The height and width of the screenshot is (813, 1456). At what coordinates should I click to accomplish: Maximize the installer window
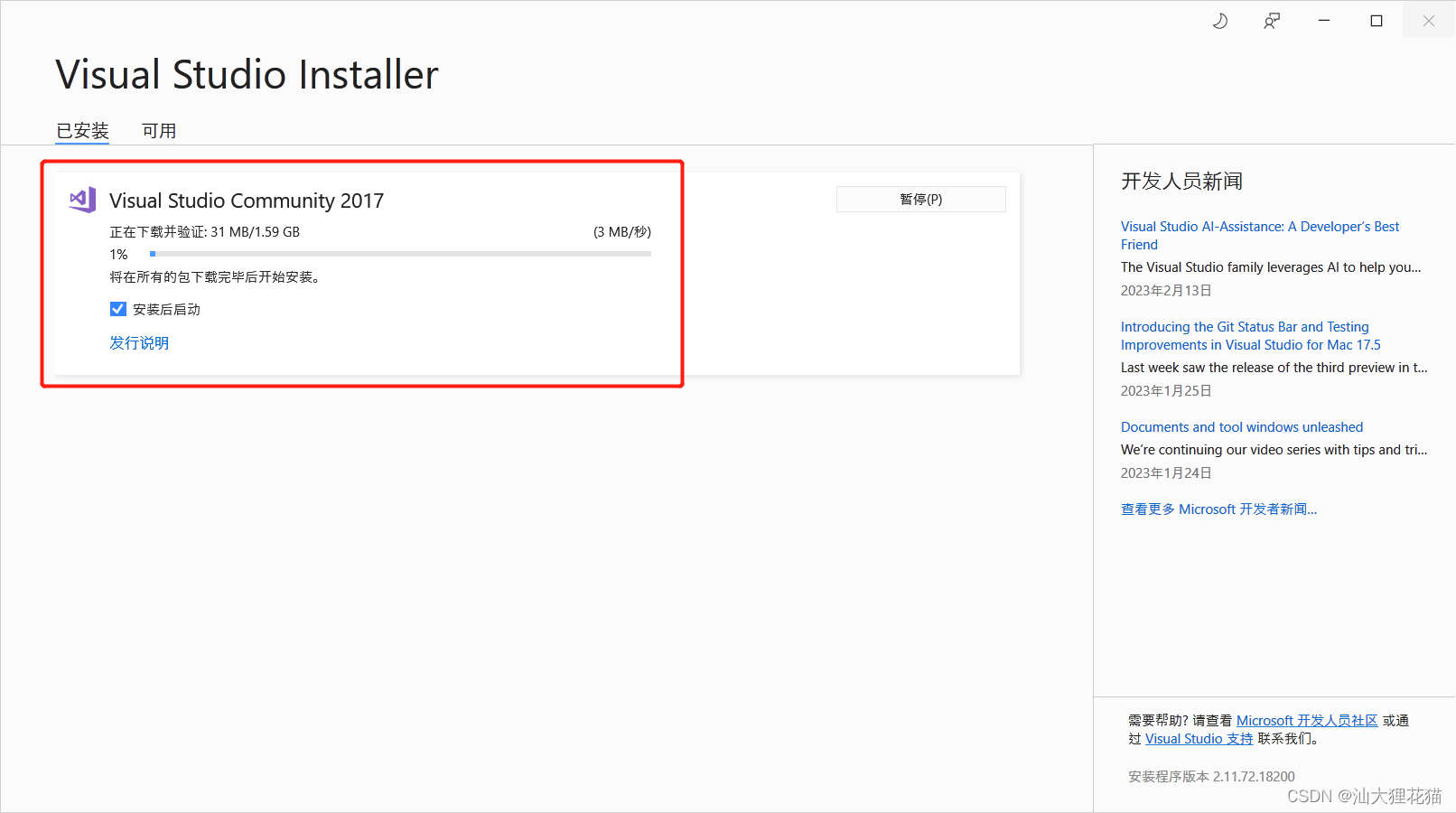click(1376, 20)
